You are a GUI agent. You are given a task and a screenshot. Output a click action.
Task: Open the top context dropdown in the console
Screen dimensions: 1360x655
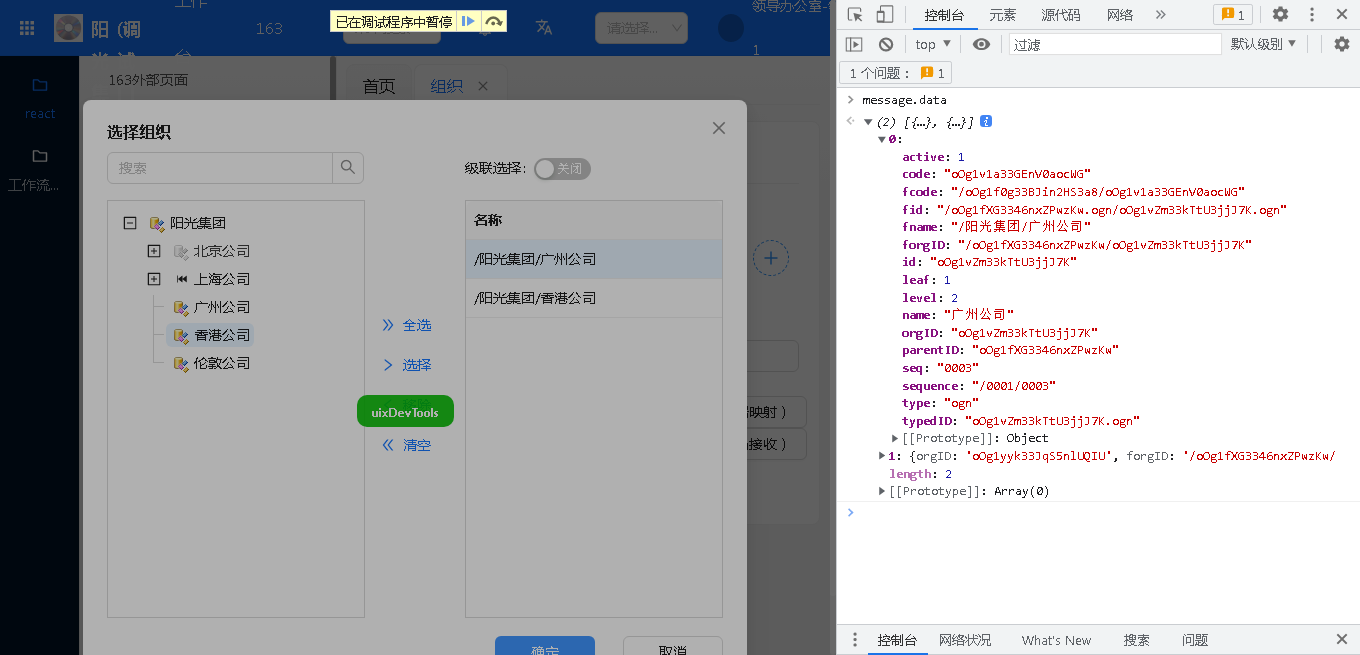point(933,44)
